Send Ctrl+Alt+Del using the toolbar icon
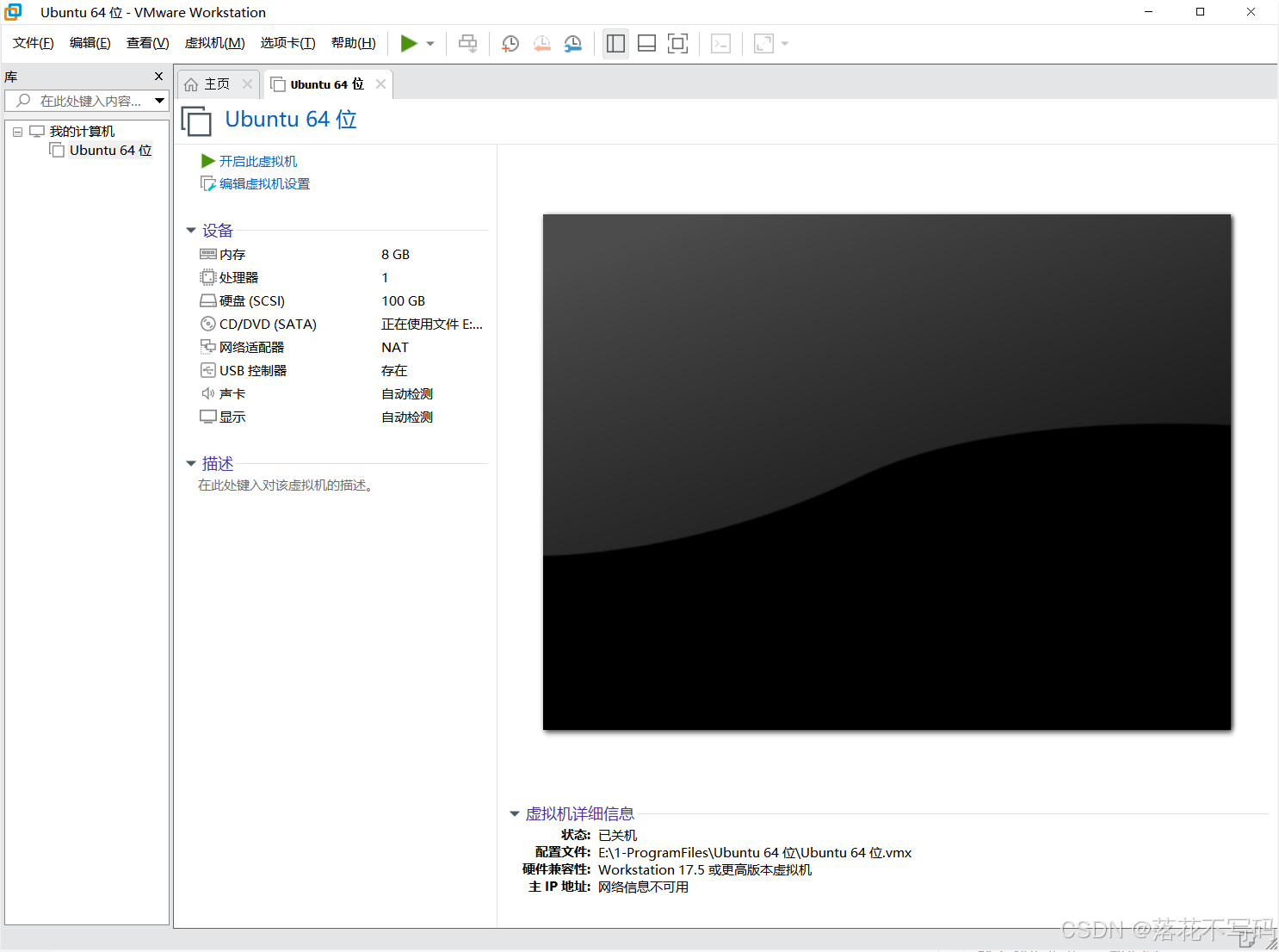Image resolution: width=1279 pixels, height=952 pixels. pos(467,43)
